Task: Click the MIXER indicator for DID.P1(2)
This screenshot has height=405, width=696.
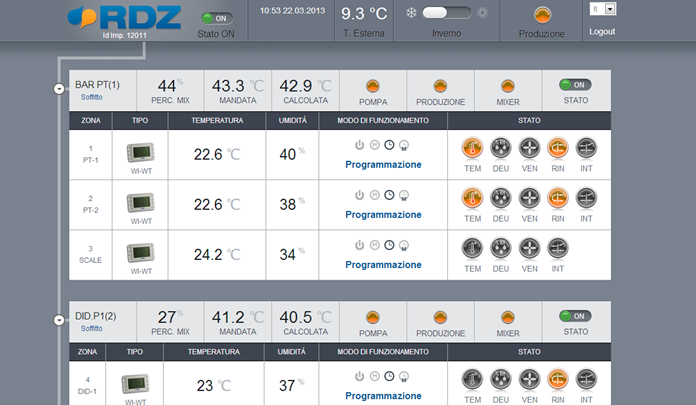Action: click(x=508, y=316)
